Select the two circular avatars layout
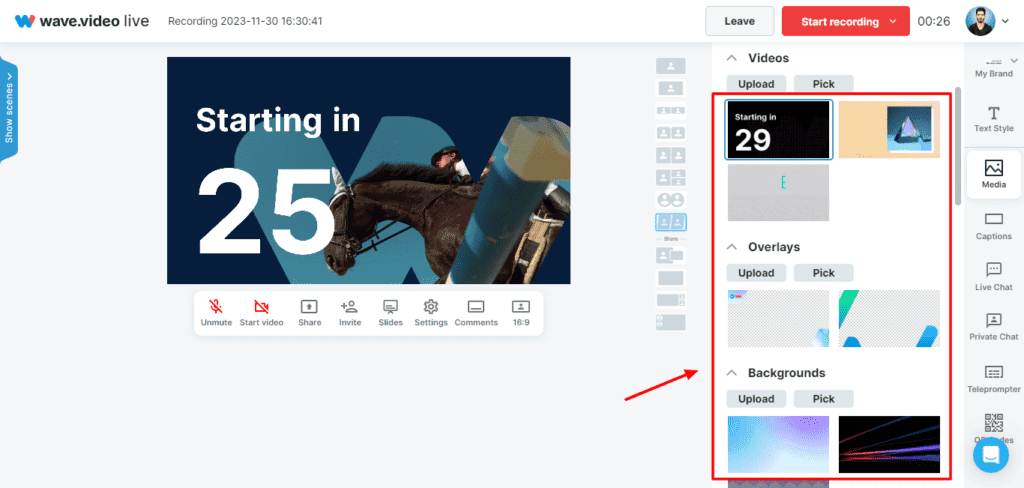The height and width of the screenshot is (488, 1024). 671,200
